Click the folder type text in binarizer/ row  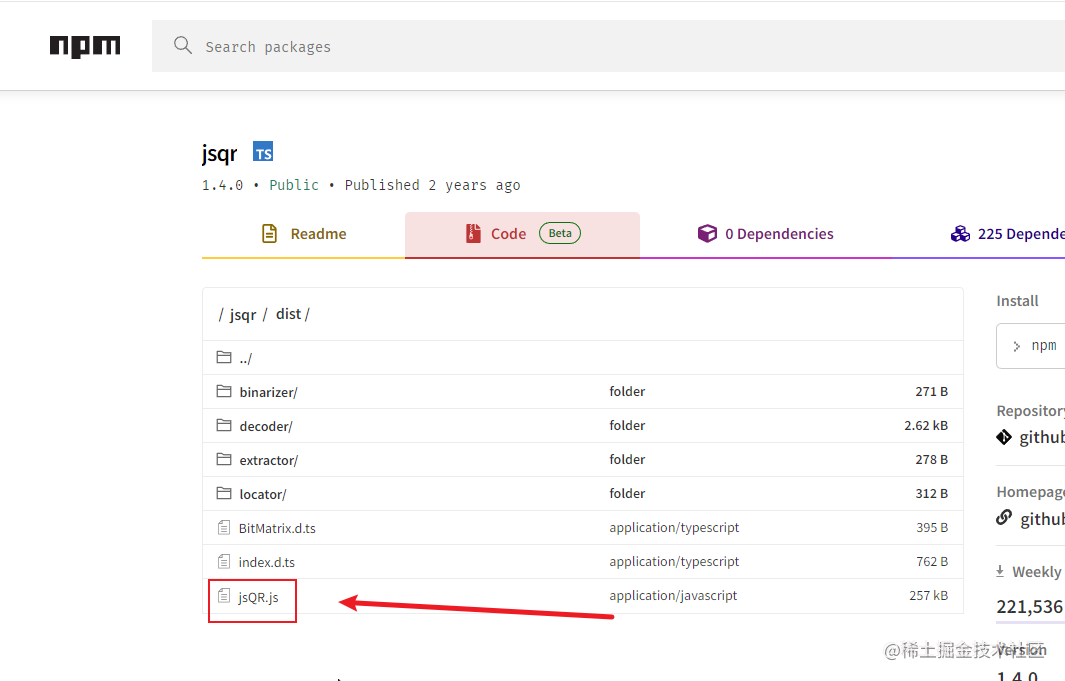pyautogui.click(x=627, y=392)
